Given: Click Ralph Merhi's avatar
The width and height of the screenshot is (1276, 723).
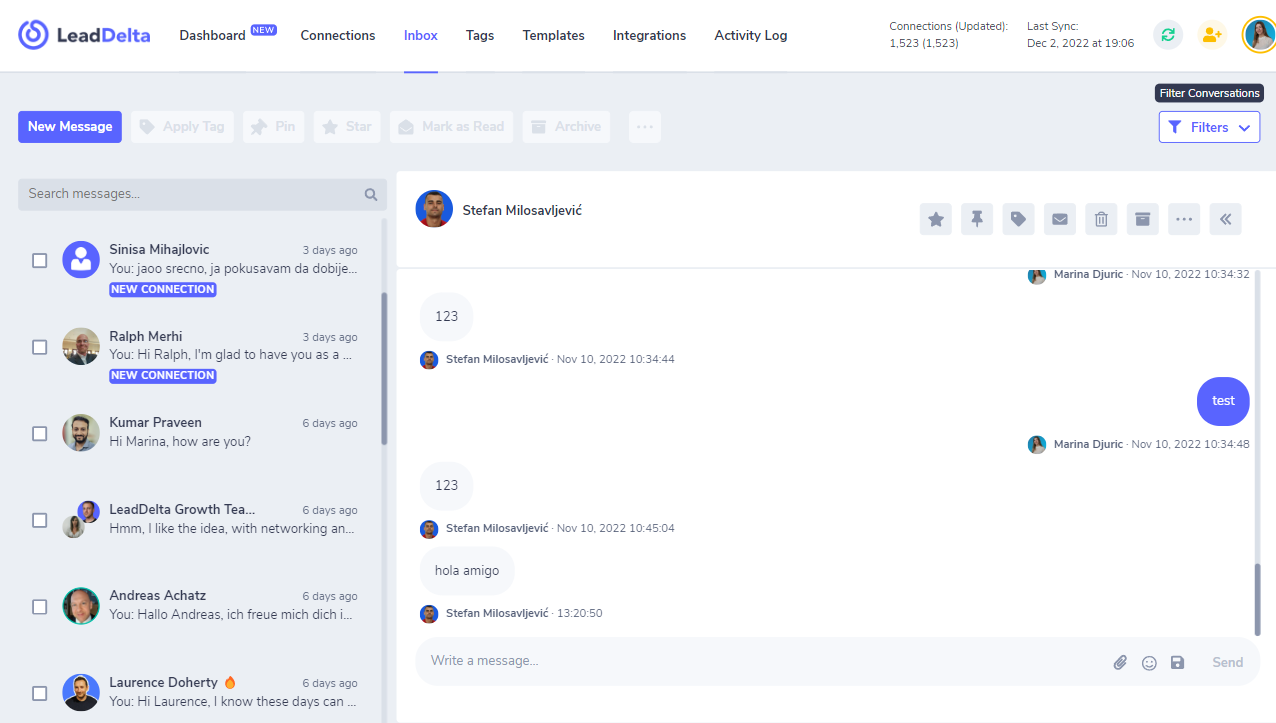Looking at the screenshot, I should 81,346.
